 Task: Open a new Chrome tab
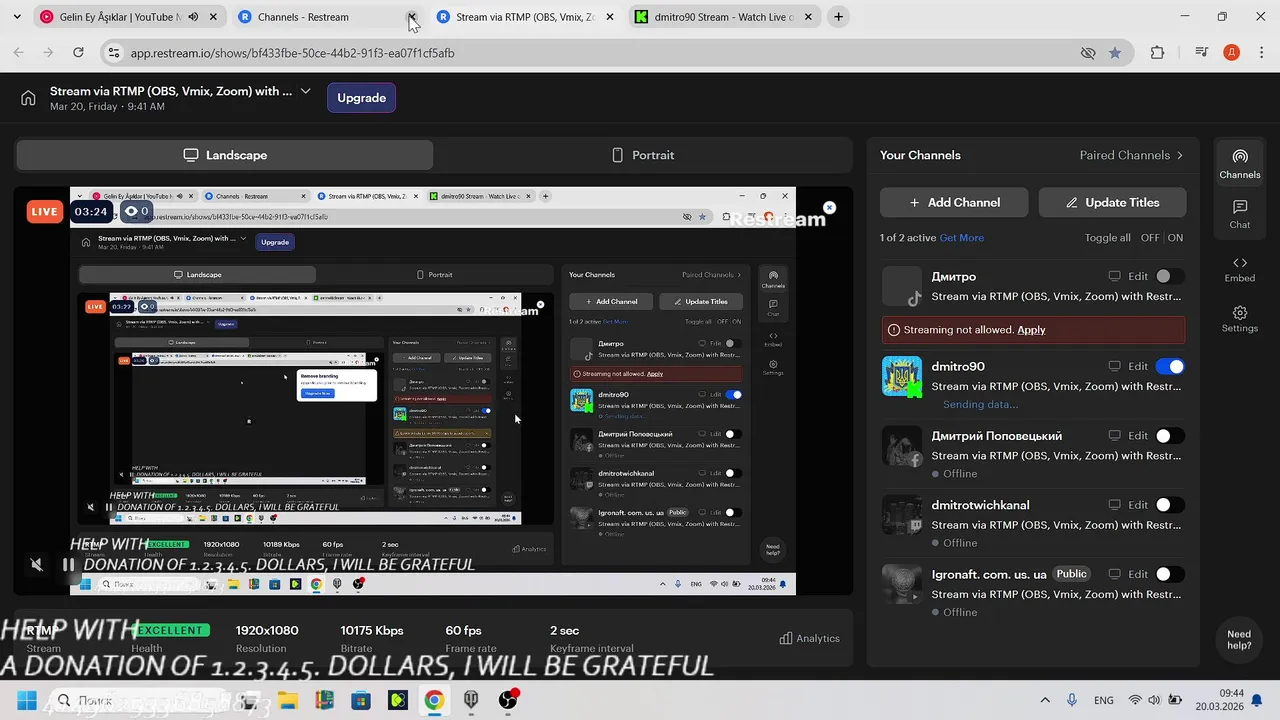[838, 17]
